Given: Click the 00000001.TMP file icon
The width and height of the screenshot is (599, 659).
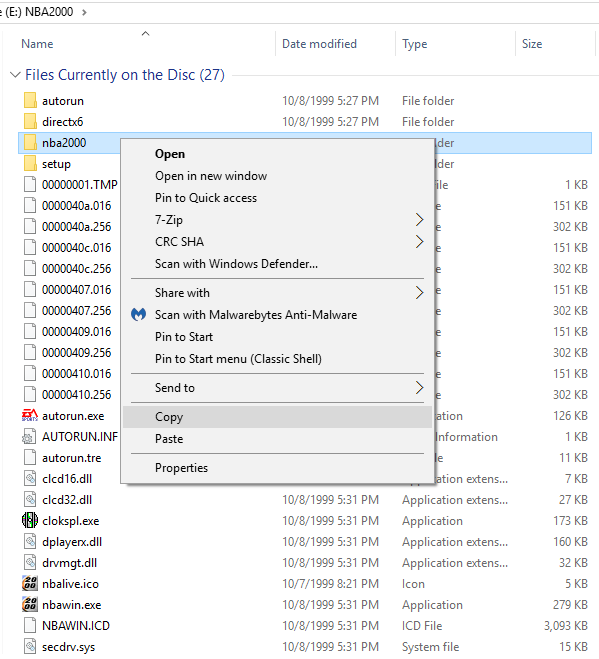Looking at the screenshot, I should 30,185.
